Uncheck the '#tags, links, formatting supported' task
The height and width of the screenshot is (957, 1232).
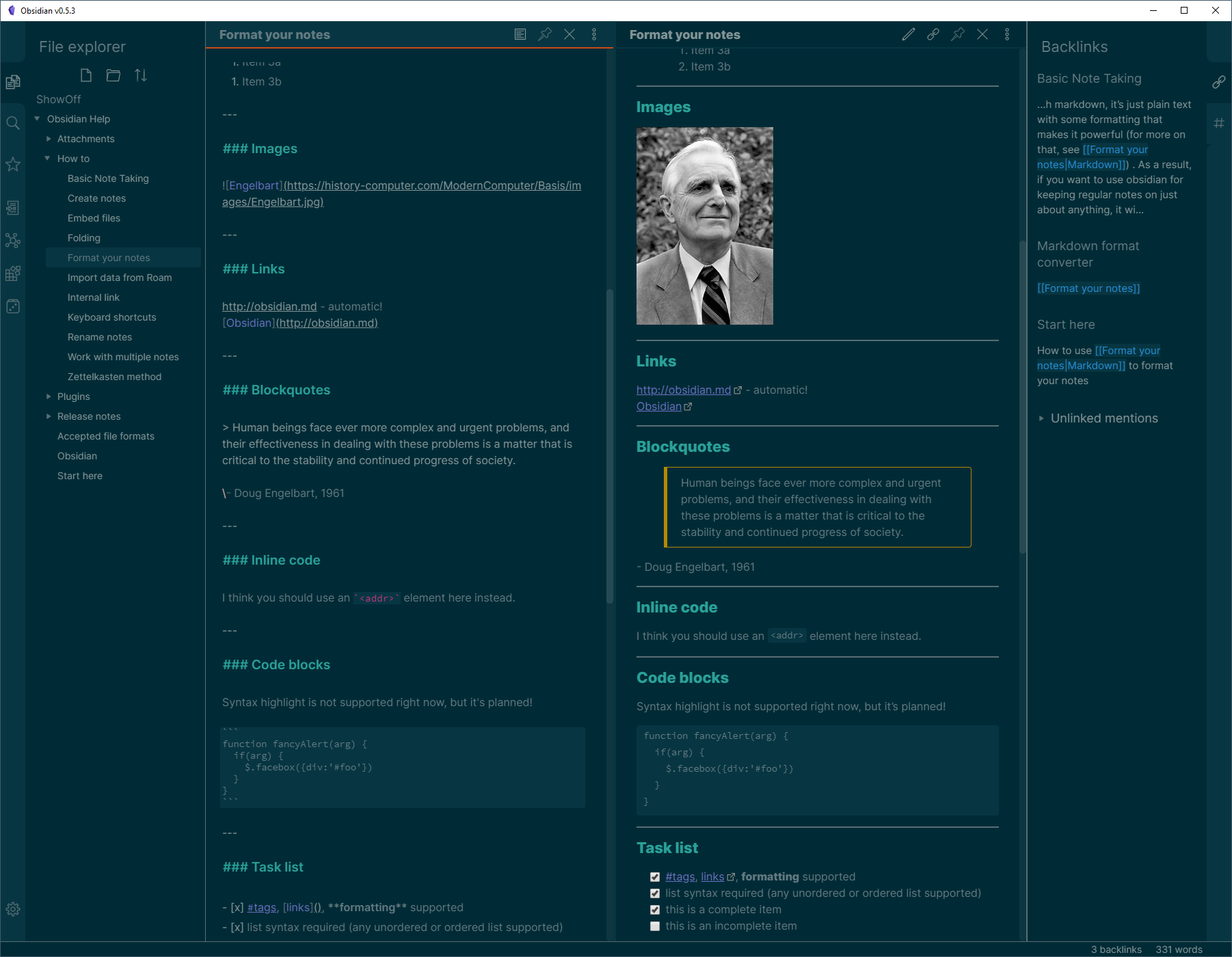pyautogui.click(x=655, y=877)
